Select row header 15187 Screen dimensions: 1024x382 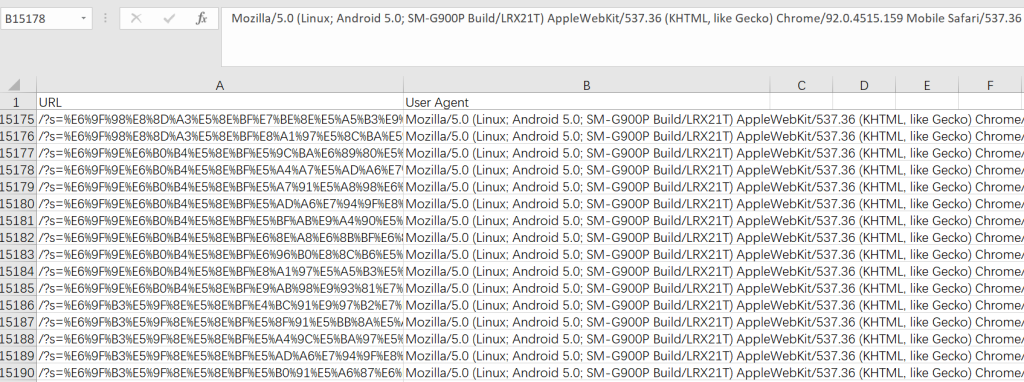(18, 323)
